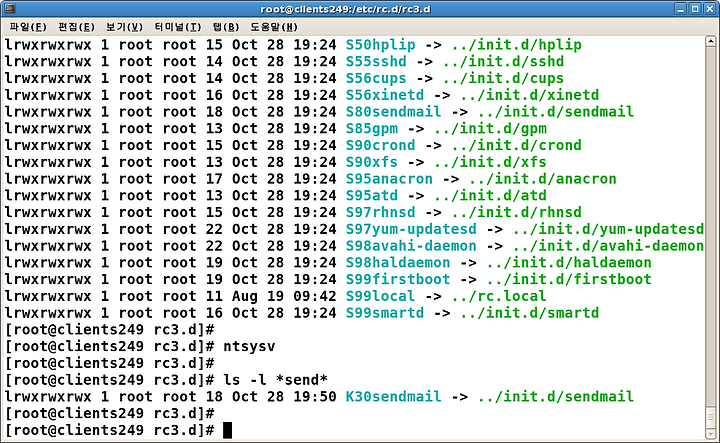The height and width of the screenshot is (443, 720).
Task: Click the ../init.d/haldaemon target path
Action: click(569, 263)
